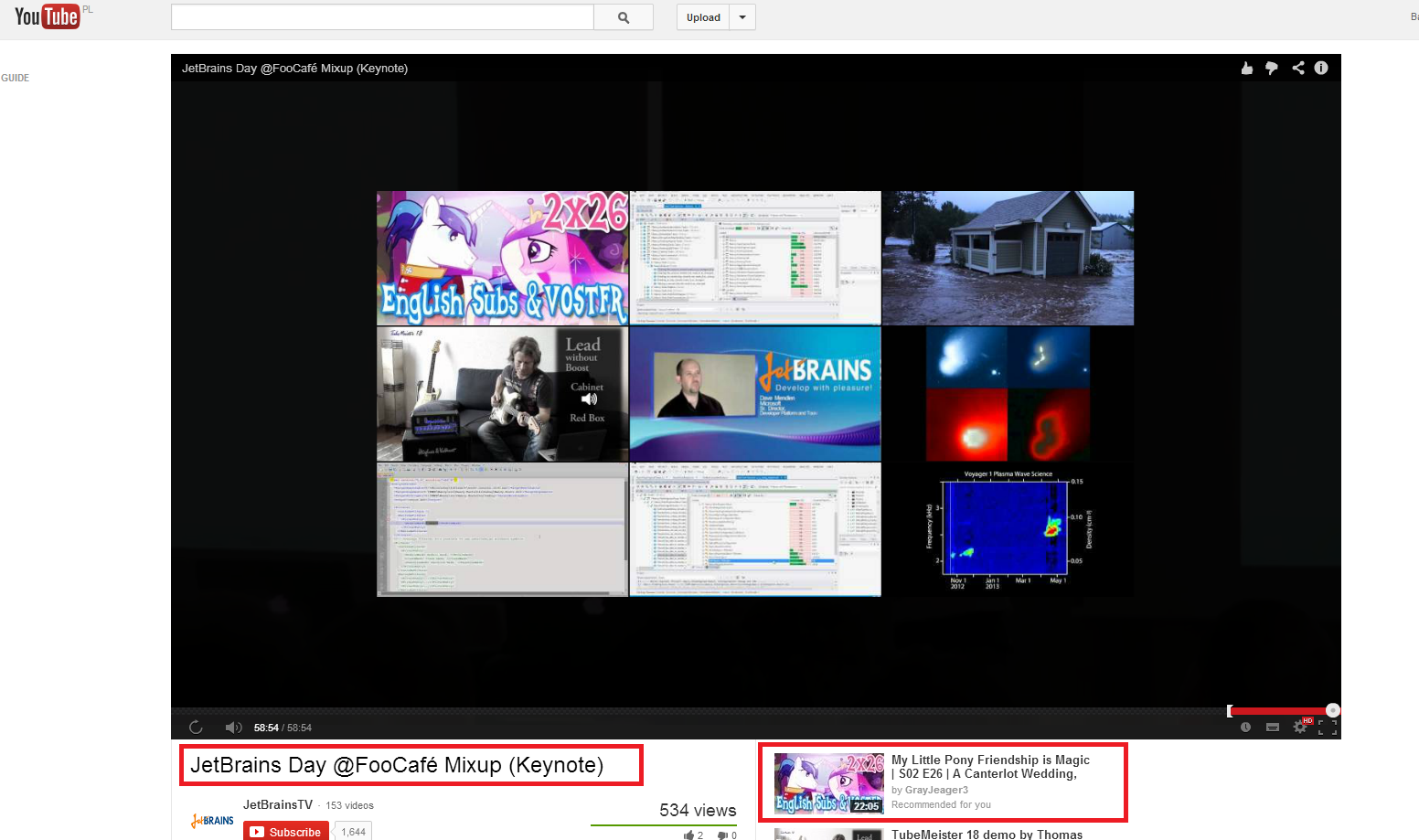Click the large video title below the player
The image size is (1419, 840).
397,765
